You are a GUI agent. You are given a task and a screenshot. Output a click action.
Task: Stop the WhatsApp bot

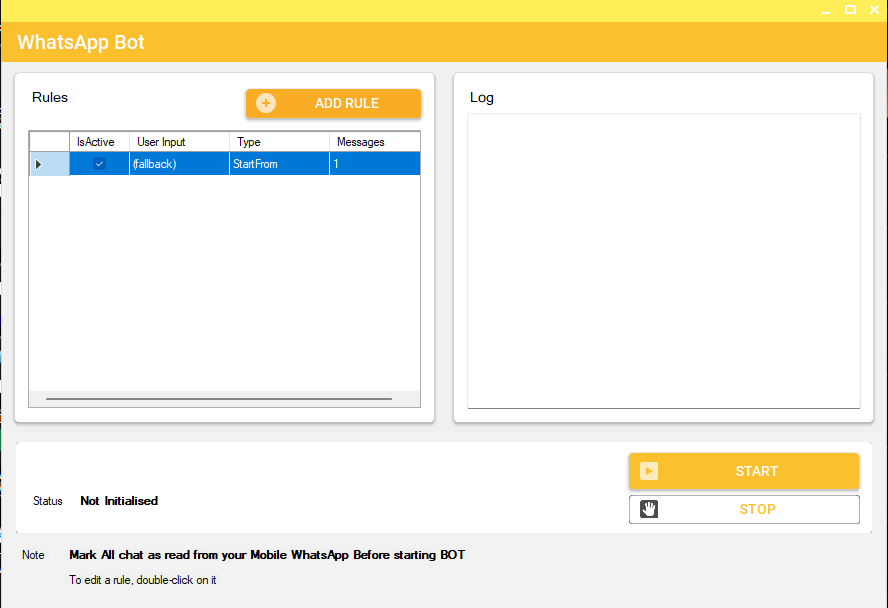tap(744, 509)
